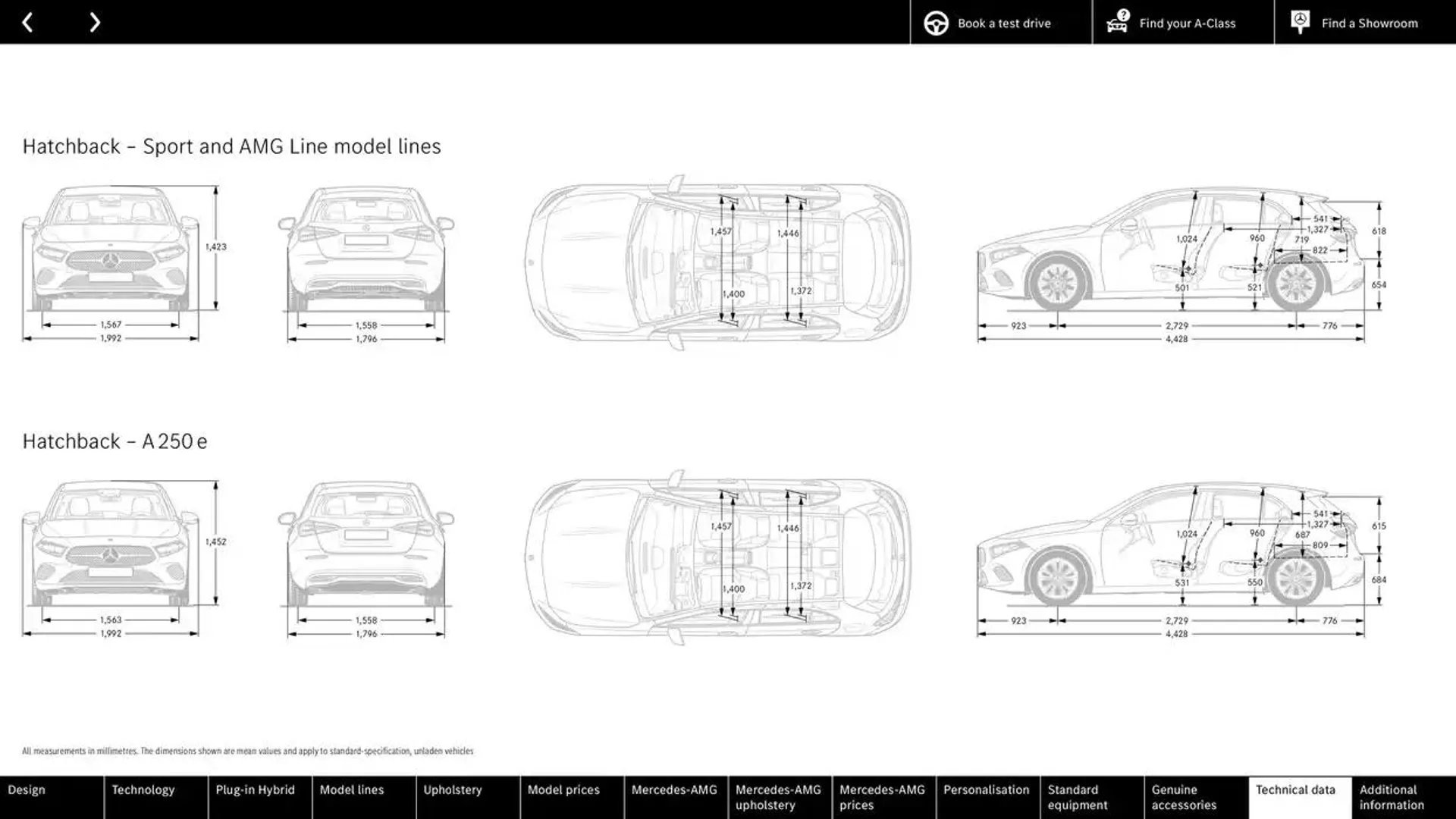The width and height of the screenshot is (1456, 819).
Task: Switch to the Technology tab
Action: 155,797
